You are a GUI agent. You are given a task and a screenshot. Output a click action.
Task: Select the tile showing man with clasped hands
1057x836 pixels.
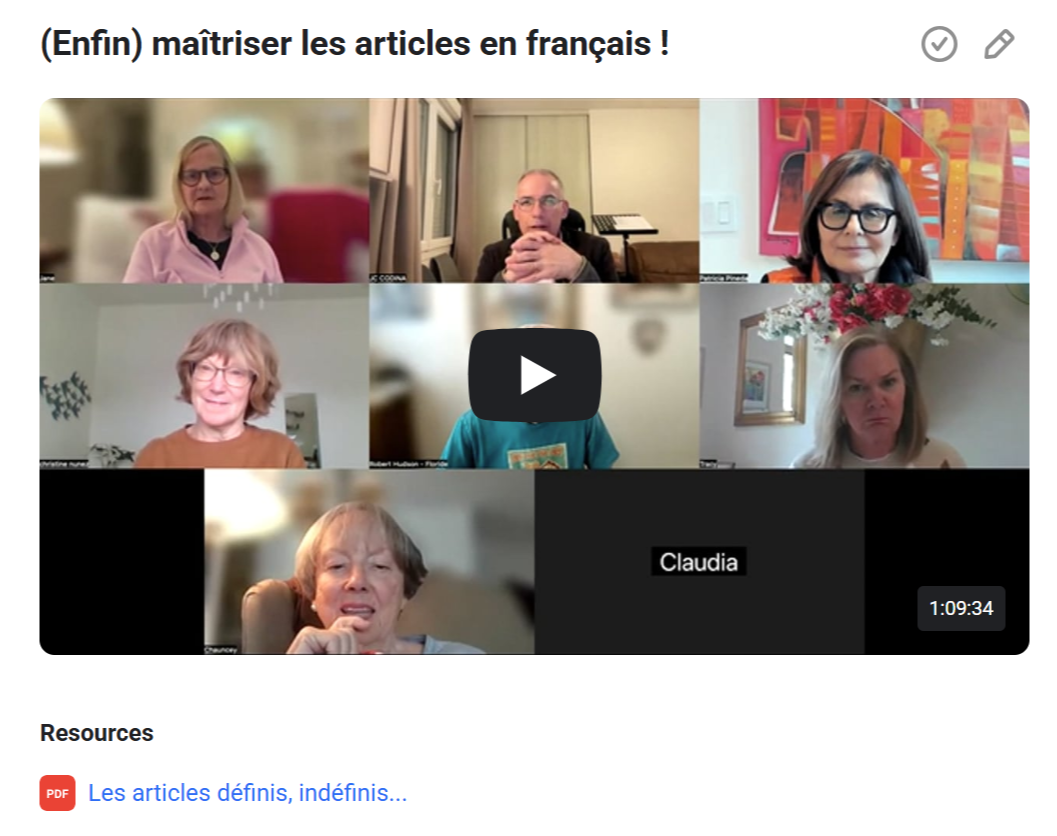[x=534, y=191]
